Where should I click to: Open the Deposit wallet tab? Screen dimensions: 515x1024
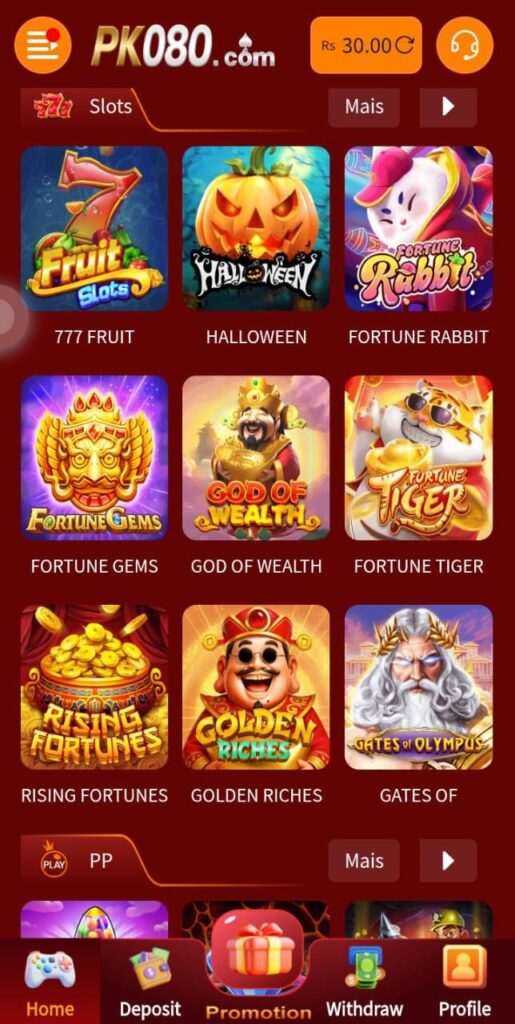[x=150, y=983]
